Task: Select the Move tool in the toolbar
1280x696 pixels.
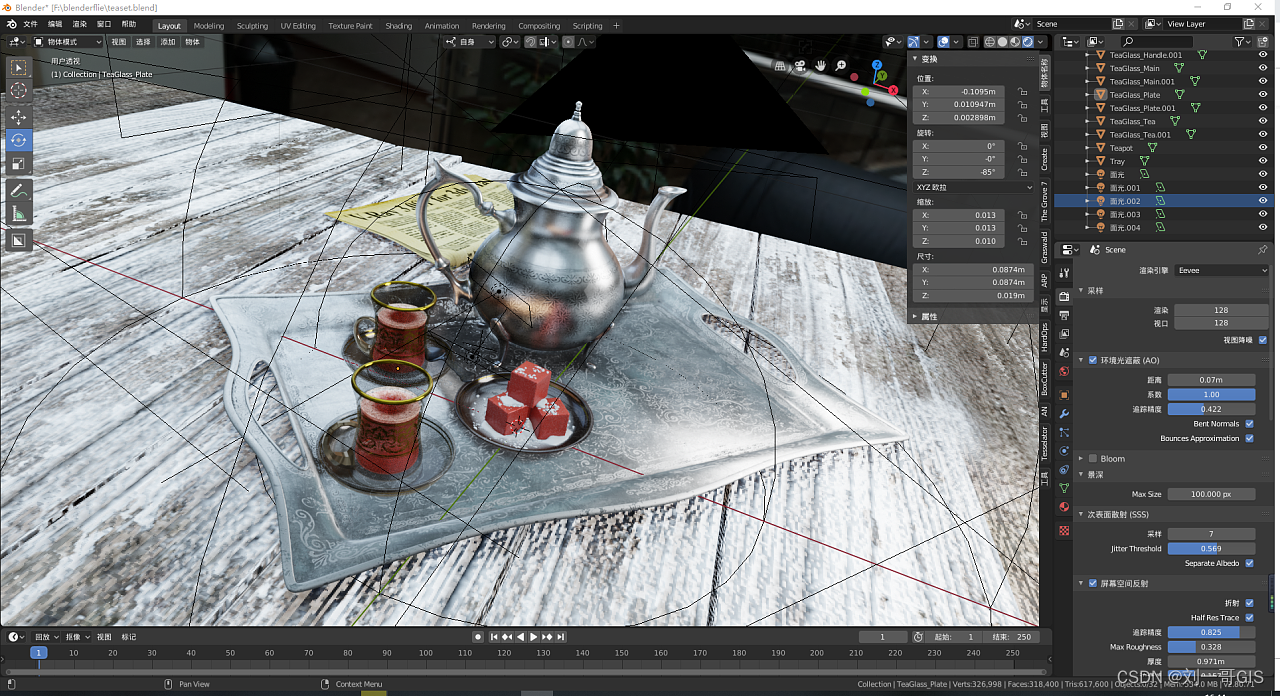Action: [19, 116]
